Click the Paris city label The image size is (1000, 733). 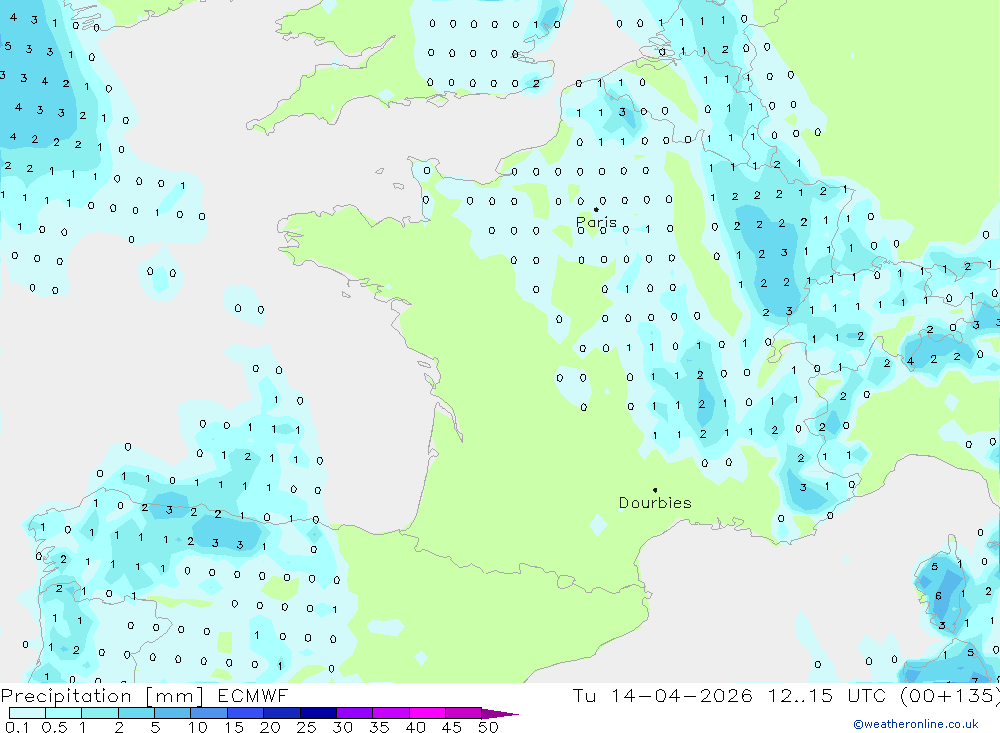(596, 222)
